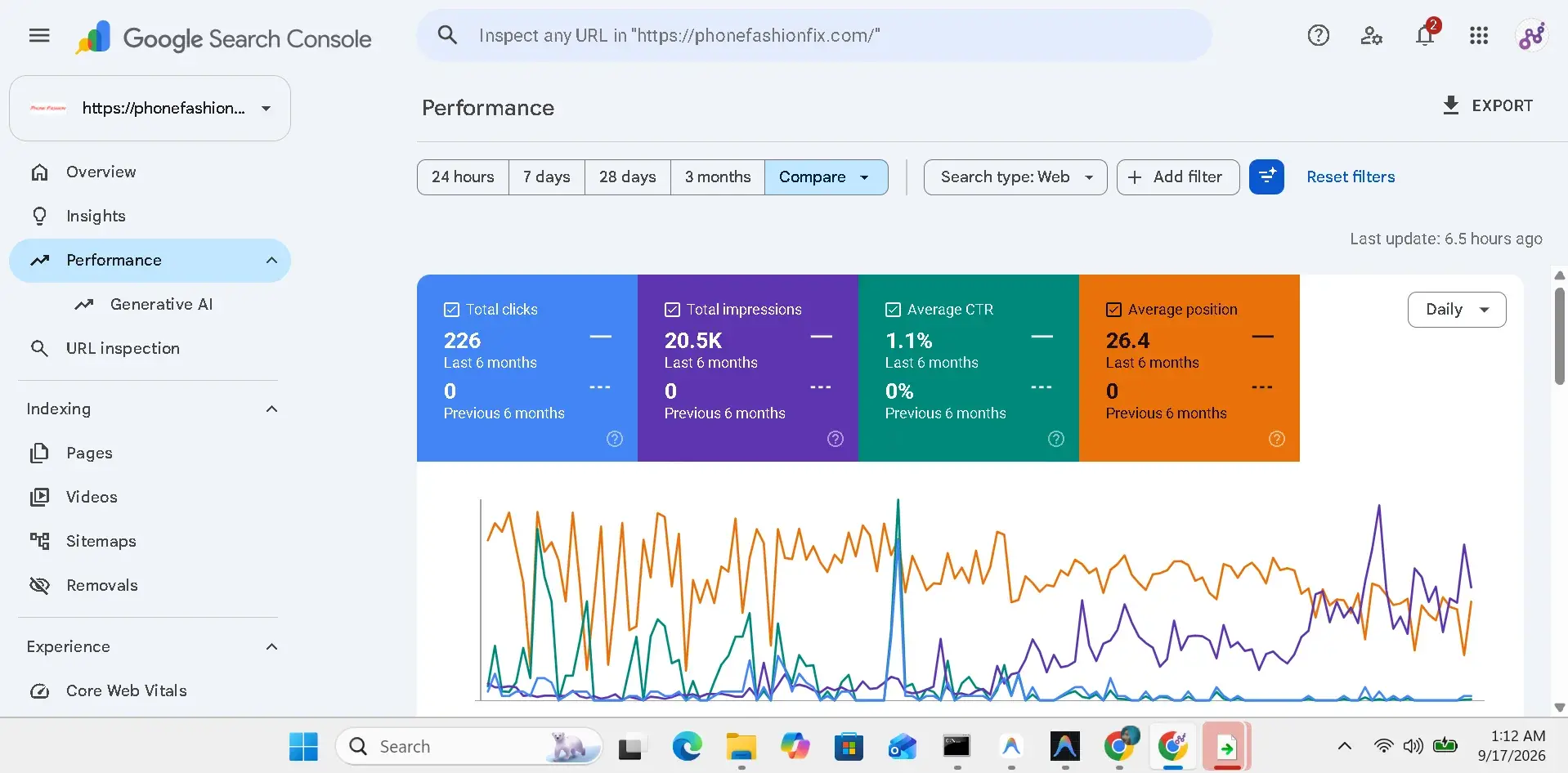This screenshot has width=1568, height=773.
Task: Click the Reset filters link
Action: pyautogui.click(x=1351, y=176)
